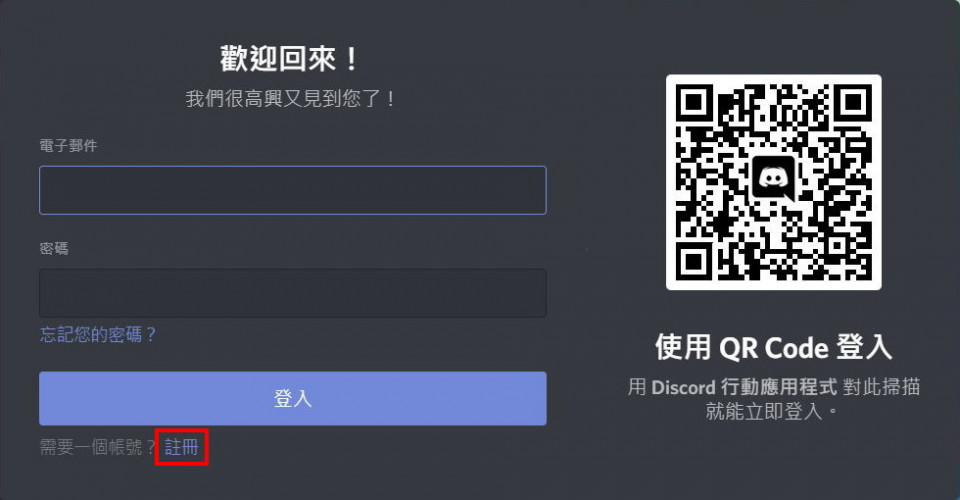Open the 註冊 register link
Screen dimensions: 960x500
[x=181, y=447]
